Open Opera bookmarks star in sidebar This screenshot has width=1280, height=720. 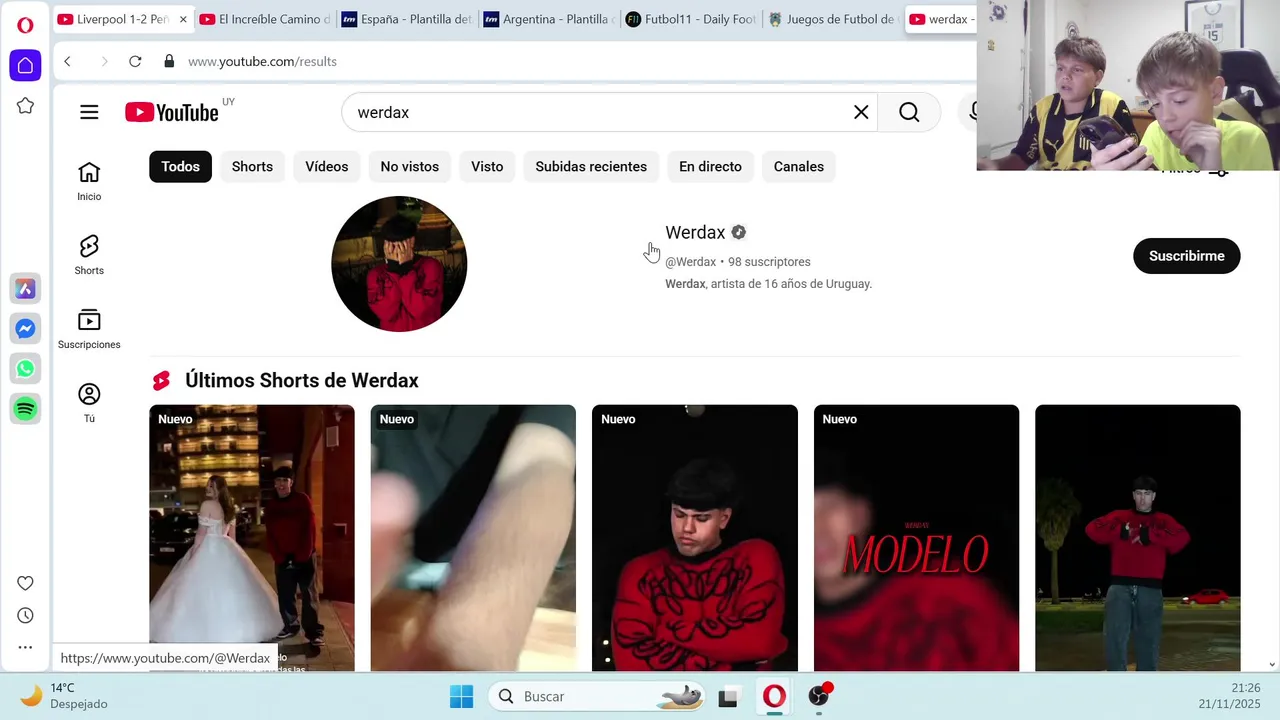click(x=25, y=106)
